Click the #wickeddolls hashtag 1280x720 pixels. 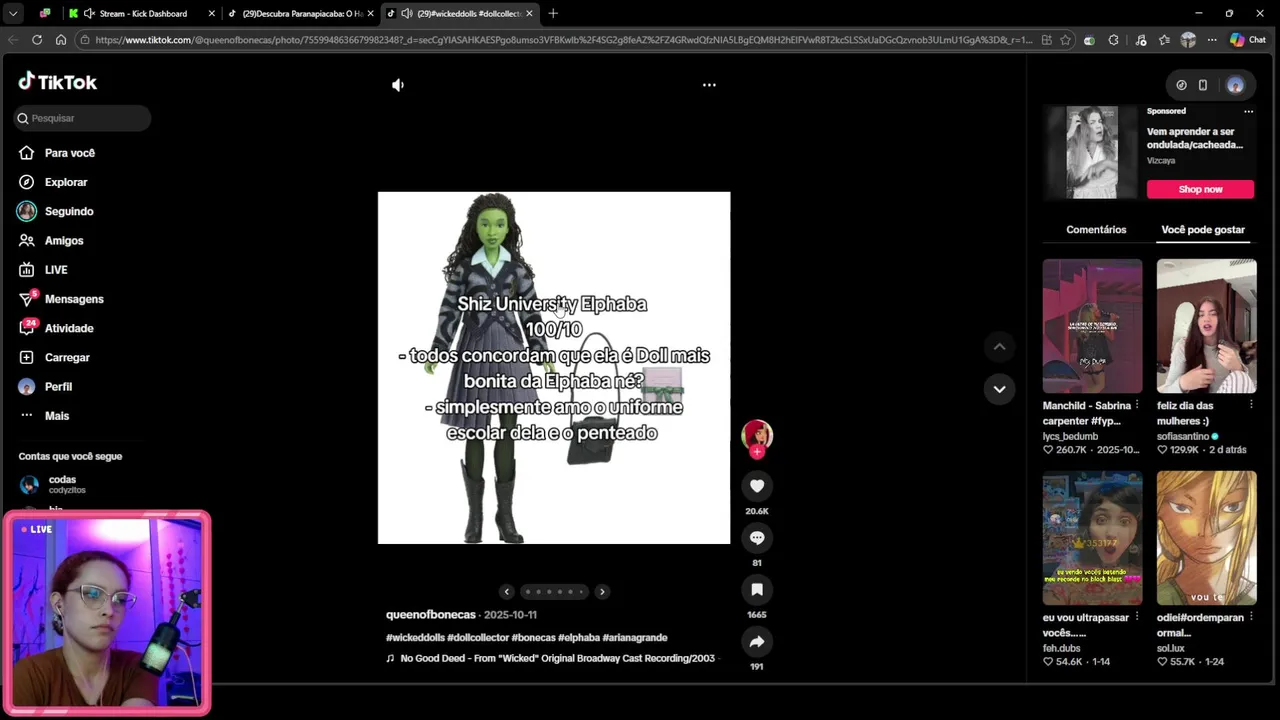pyautogui.click(x=415, y=638)
